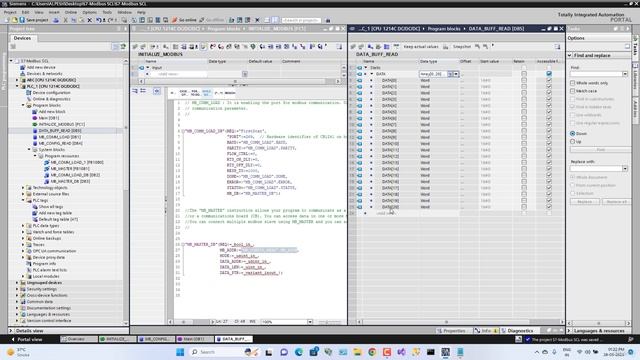Click the Cut scissors icon in toolbar
The height and width of the screenshot is (360, 640).
(x=65, y=20)
